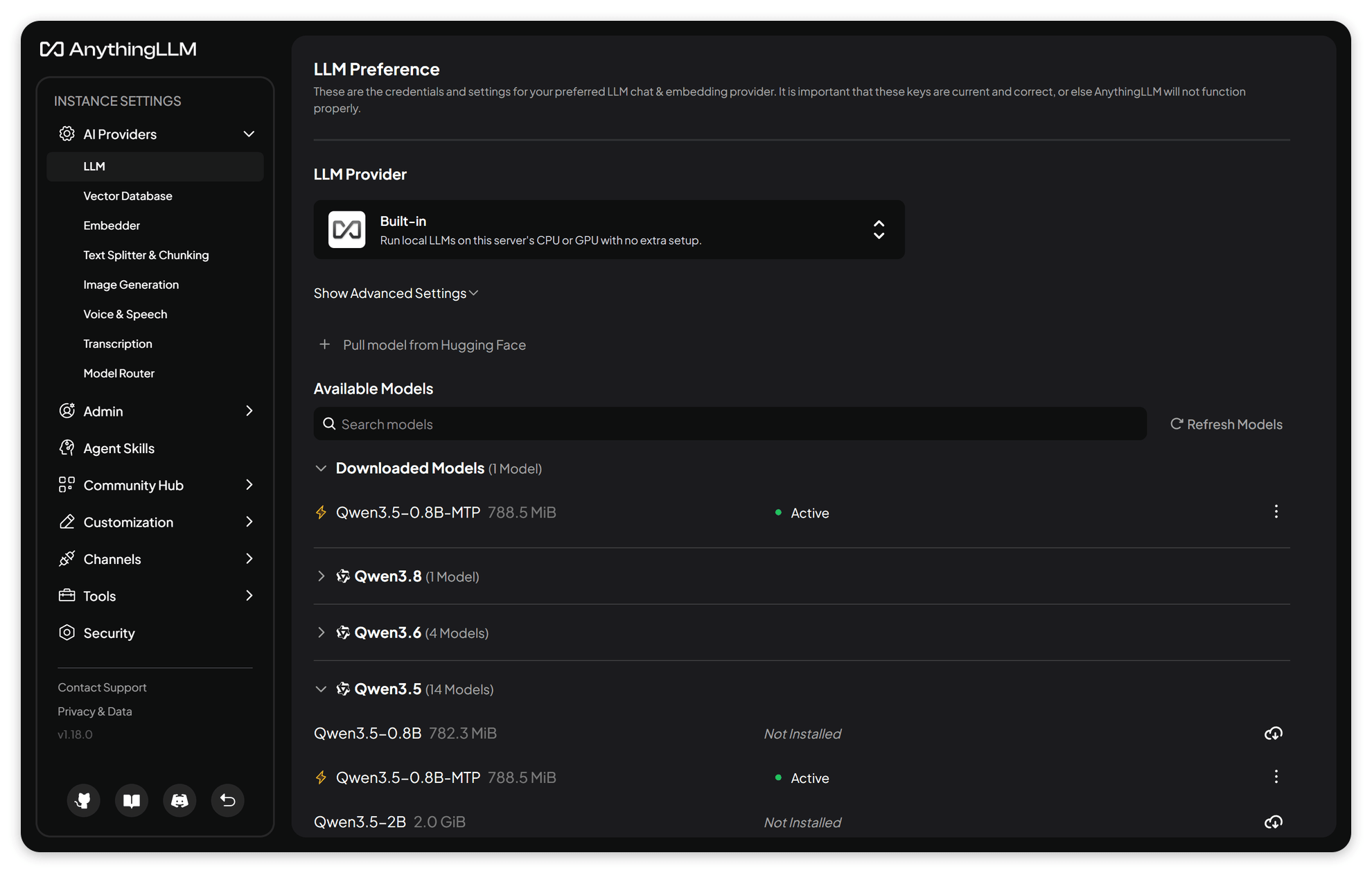Expand the Community Hub menu
Image resolution: width=1372 pixels, height=873 pixels.
click(x=155, y=485)
